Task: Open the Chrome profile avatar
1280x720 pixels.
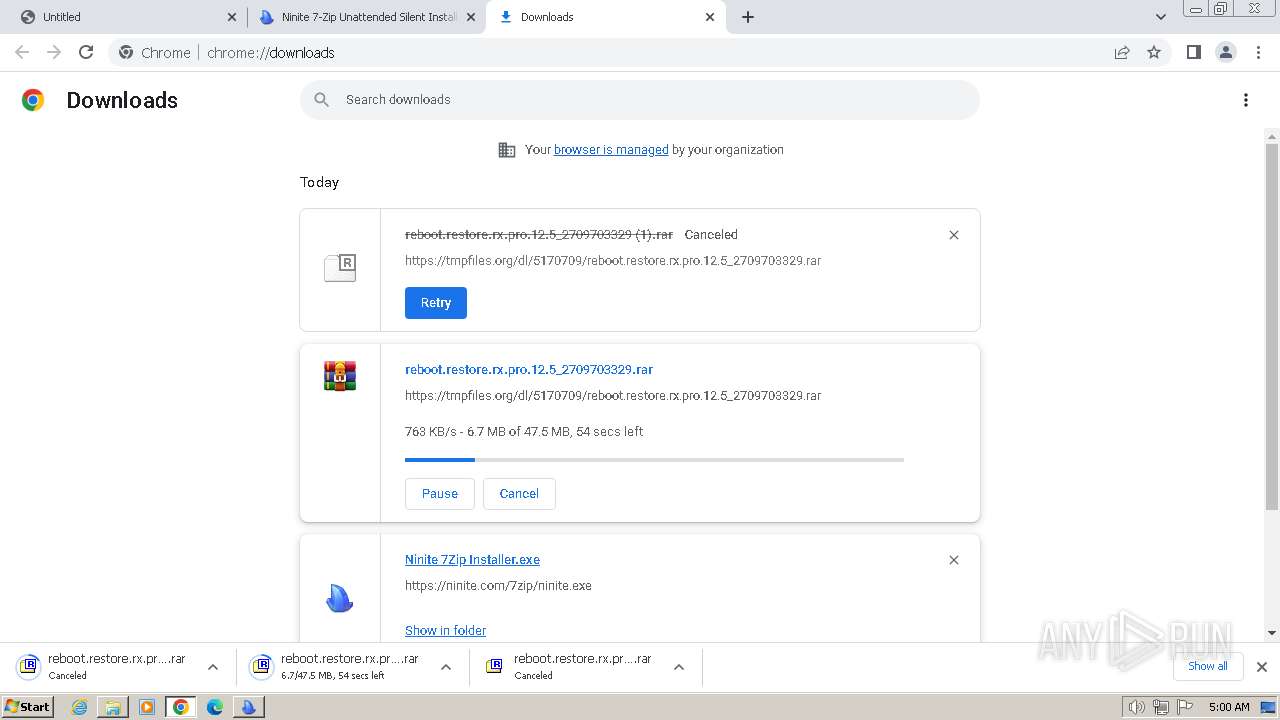Action: [1226, 52]
